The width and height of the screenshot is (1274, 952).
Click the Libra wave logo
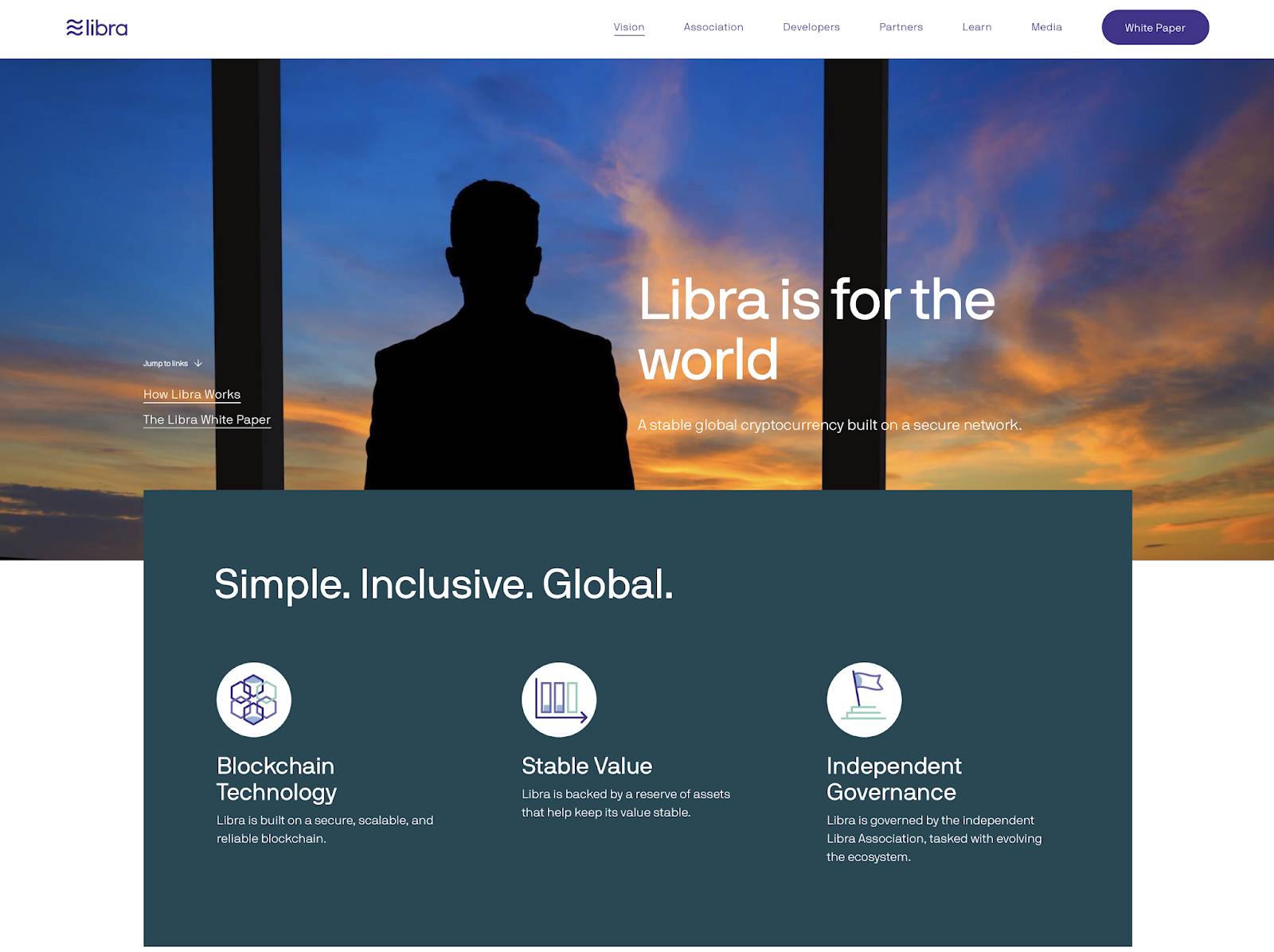coord(96,28)
